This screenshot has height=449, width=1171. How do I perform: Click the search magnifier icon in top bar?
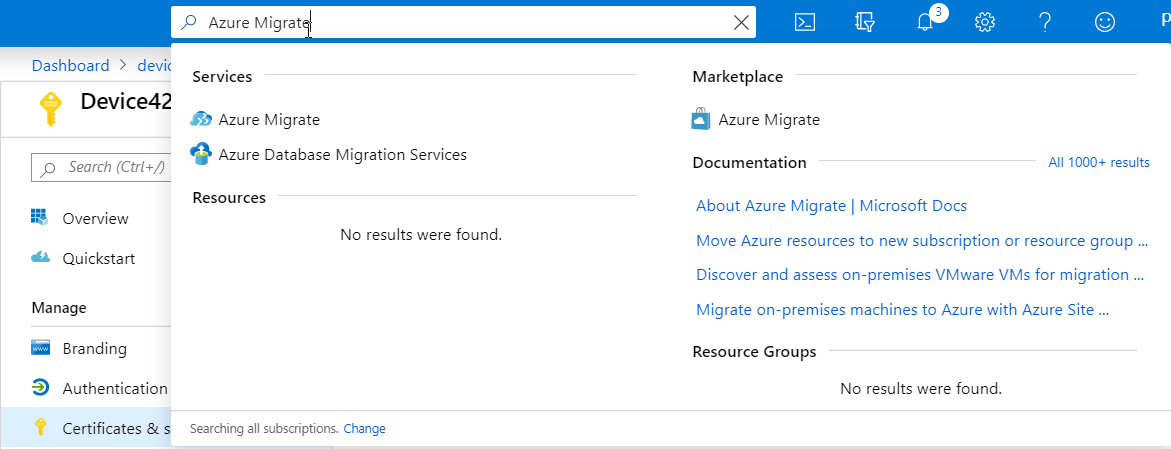pos(189,22)
